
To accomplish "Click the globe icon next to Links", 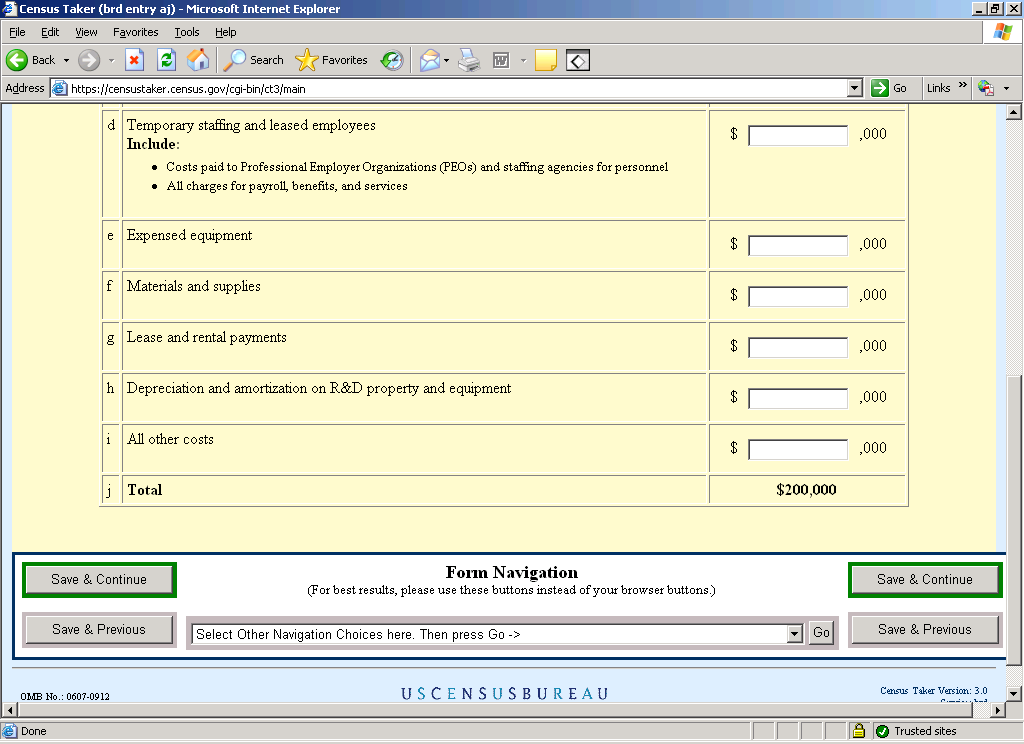I will tap(985, 88).
